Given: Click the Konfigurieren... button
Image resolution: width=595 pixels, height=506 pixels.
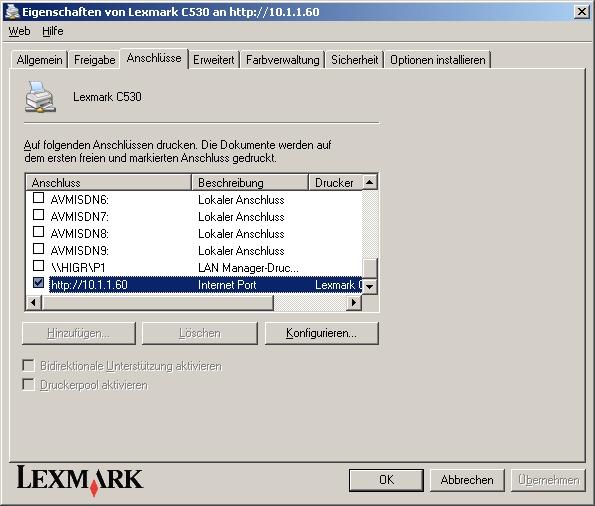Looking at the screenshot, I should [x=321, y=333].
